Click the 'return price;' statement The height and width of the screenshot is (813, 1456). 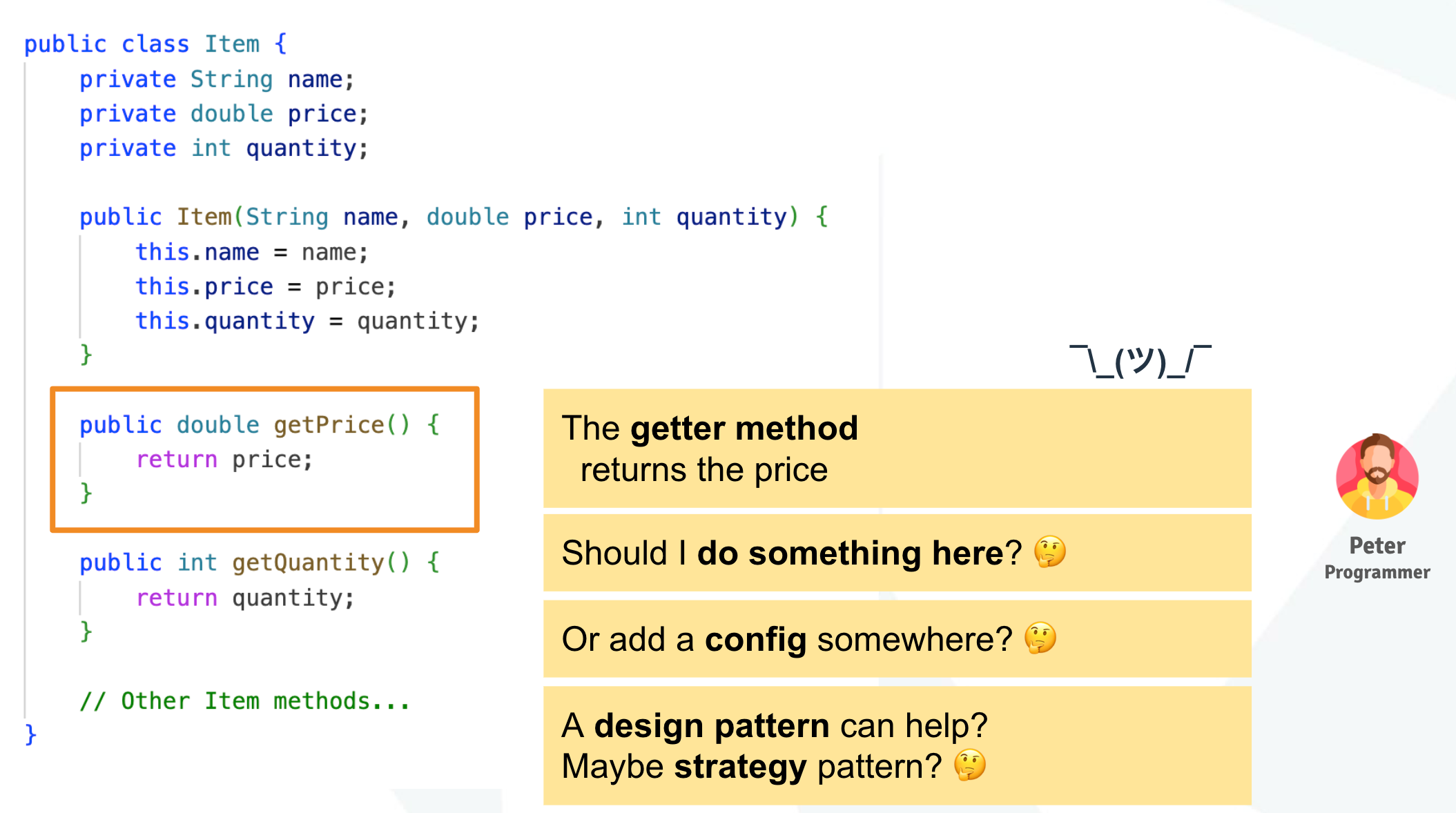pos(224,460)
